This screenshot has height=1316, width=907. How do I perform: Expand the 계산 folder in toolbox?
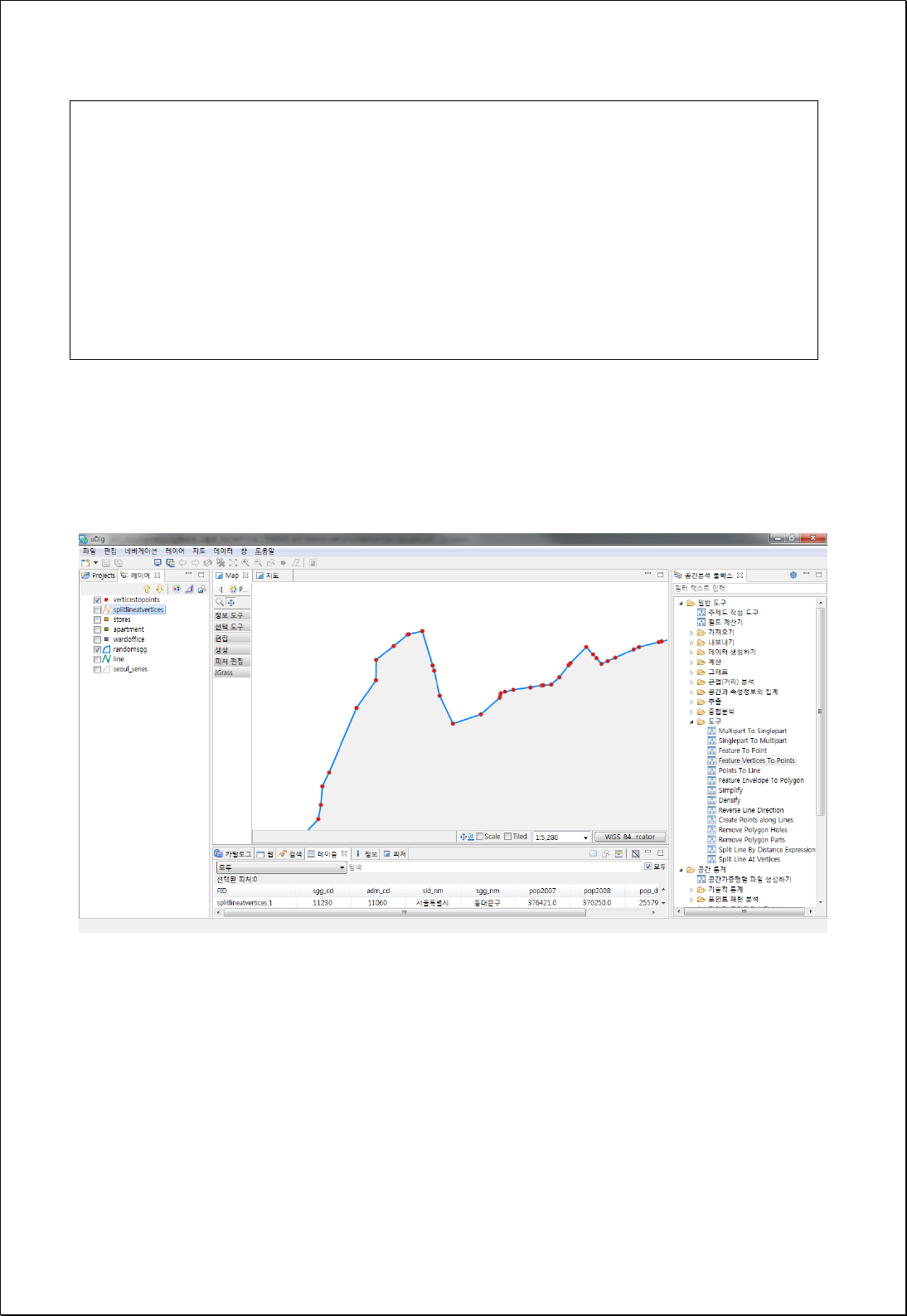point(691,663)
